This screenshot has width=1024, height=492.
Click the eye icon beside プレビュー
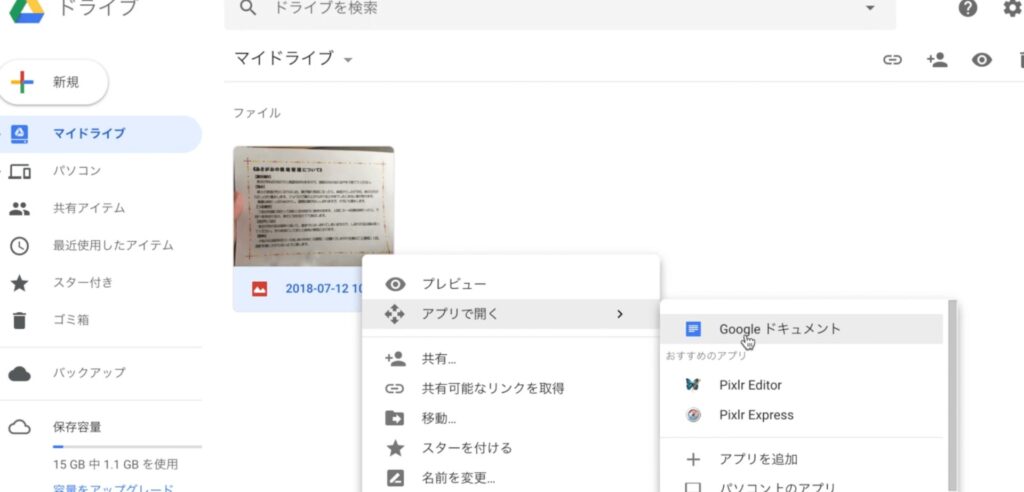(395, 284)
